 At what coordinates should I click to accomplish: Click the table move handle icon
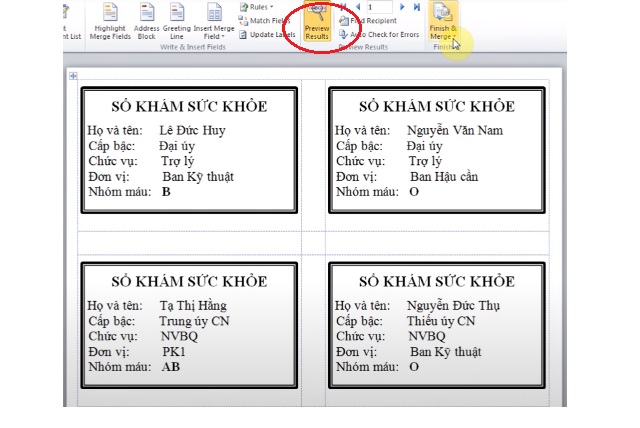click(x=73, y=75)
